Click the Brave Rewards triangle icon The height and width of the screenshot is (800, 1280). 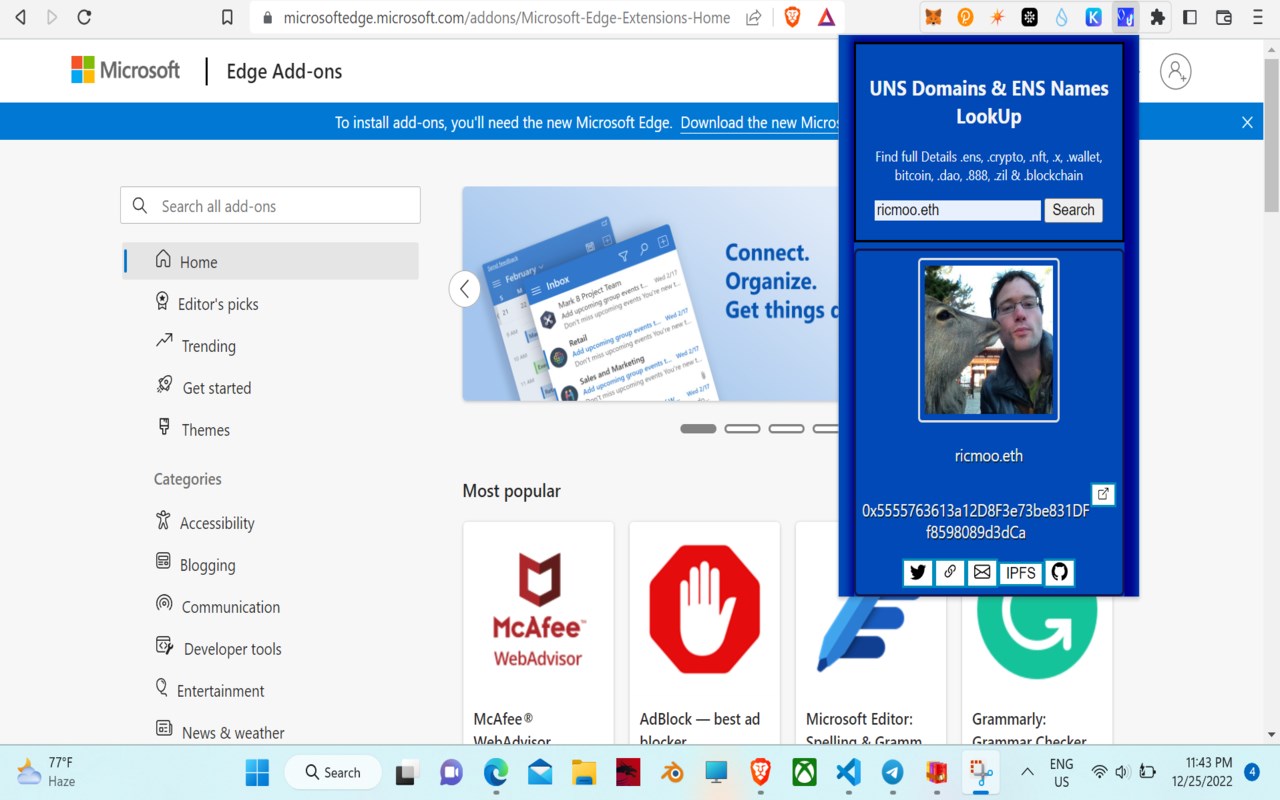tap(826, 17)
